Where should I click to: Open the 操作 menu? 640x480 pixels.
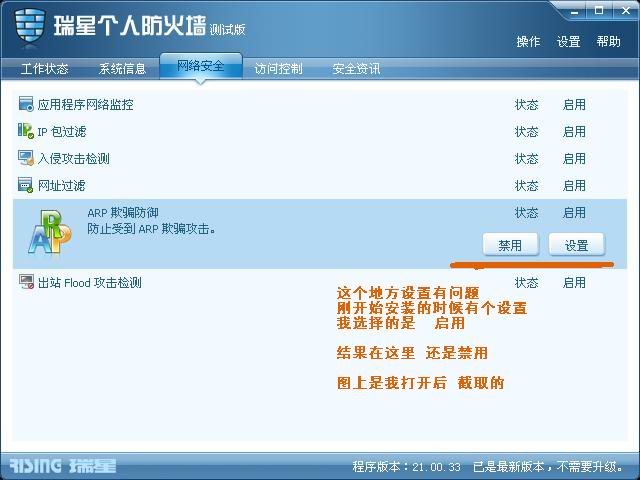tap(528, 42)
